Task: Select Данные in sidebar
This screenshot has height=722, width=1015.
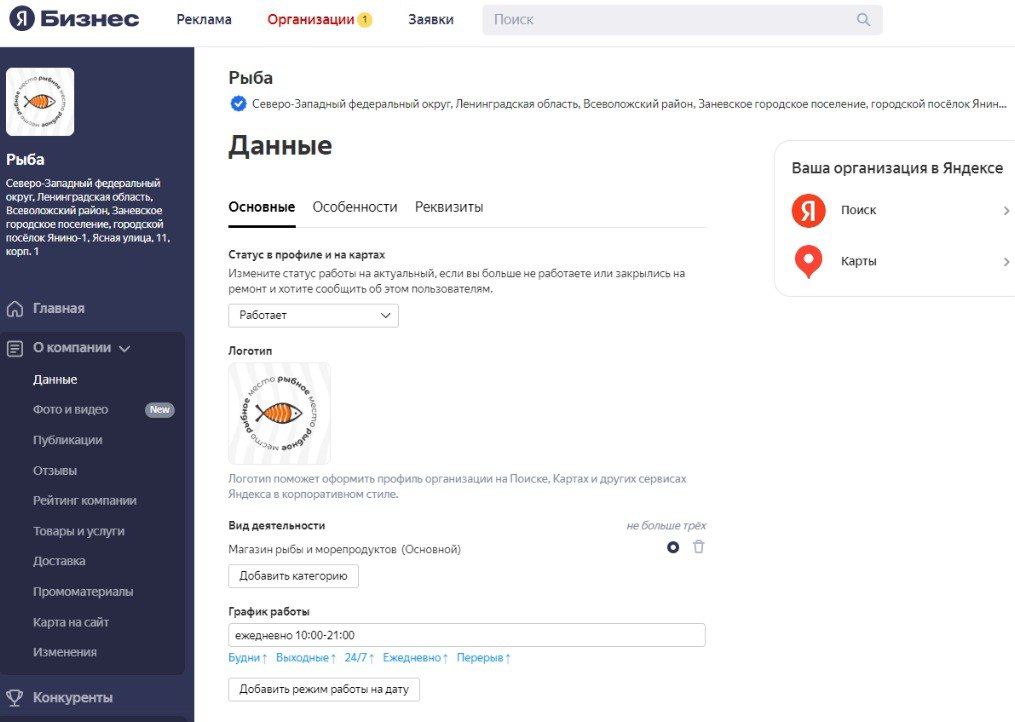Action: coord(55,380)
